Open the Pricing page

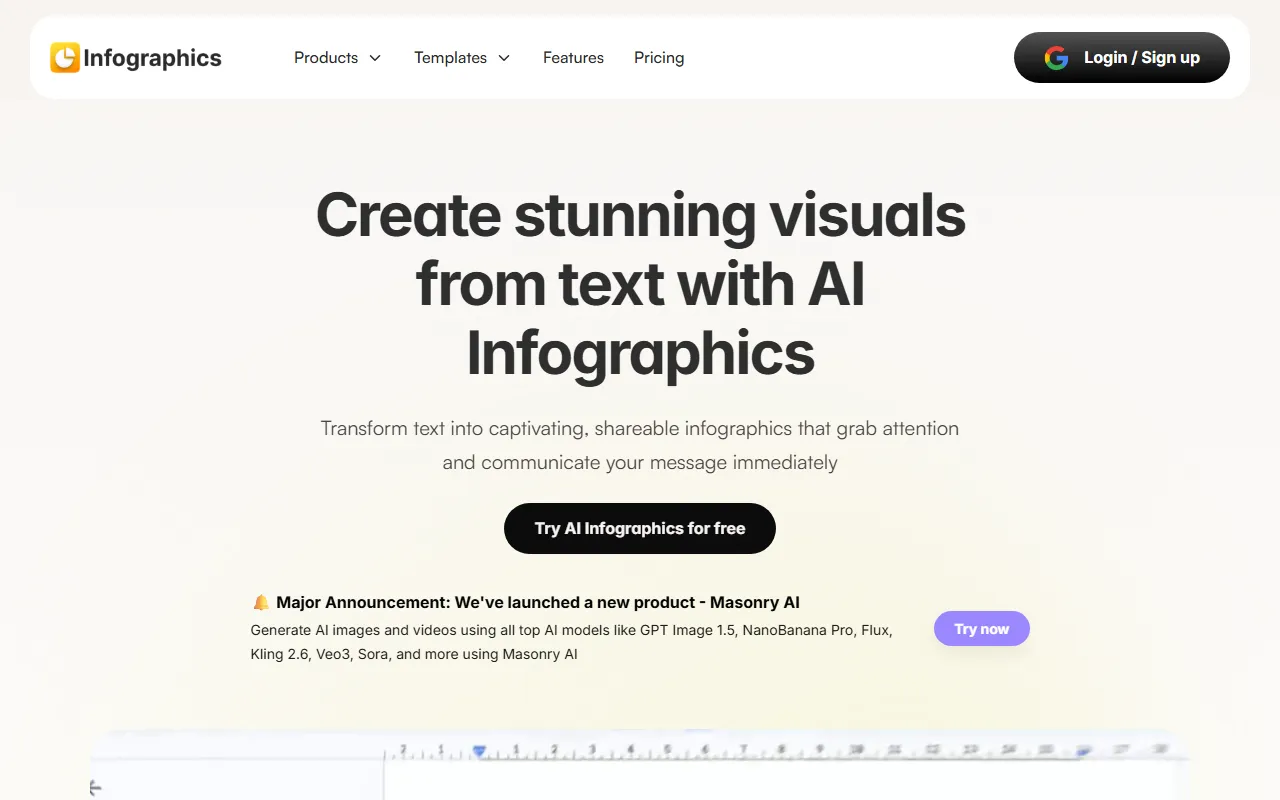(x=659, y=58)
